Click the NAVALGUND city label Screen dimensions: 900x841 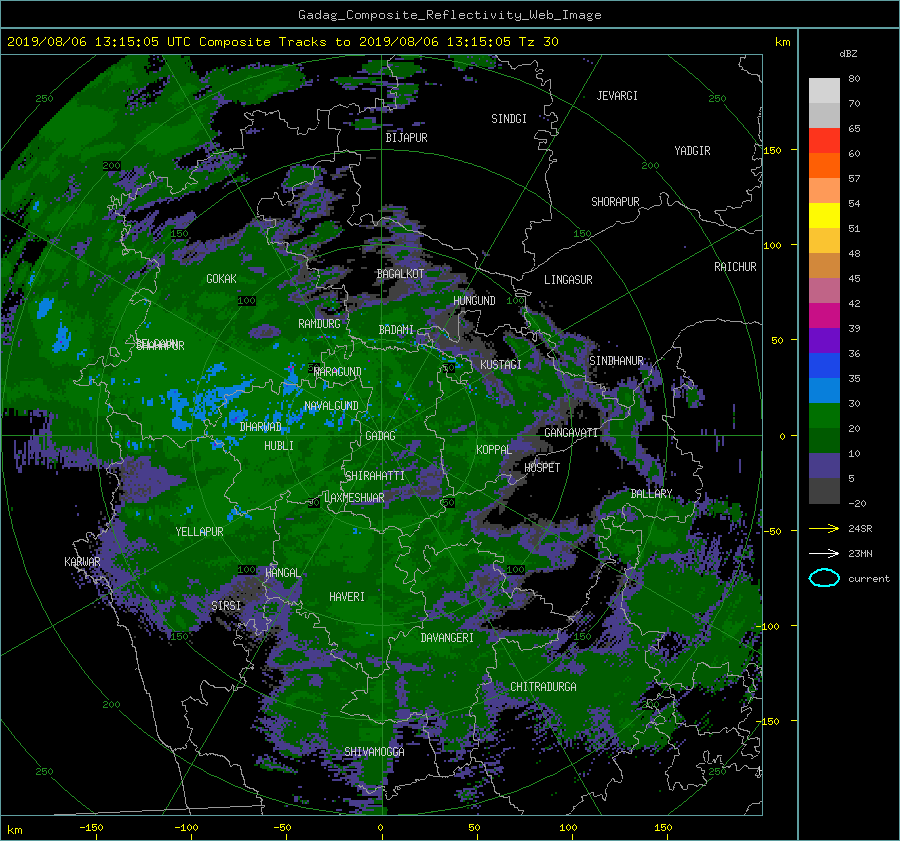click(331, 406)
